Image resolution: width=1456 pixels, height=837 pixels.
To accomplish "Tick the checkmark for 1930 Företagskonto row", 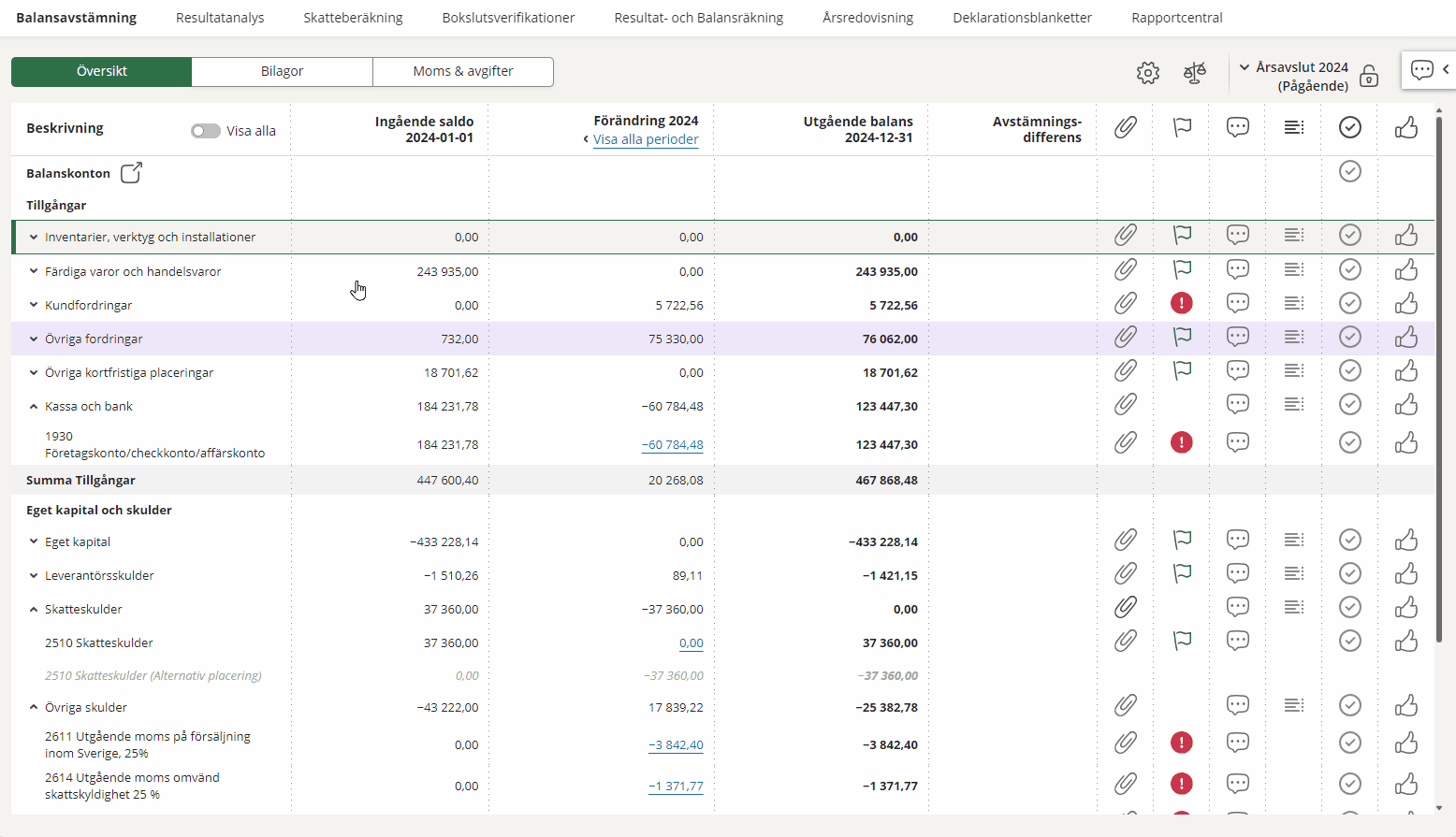I will [x=1349, y=442].
